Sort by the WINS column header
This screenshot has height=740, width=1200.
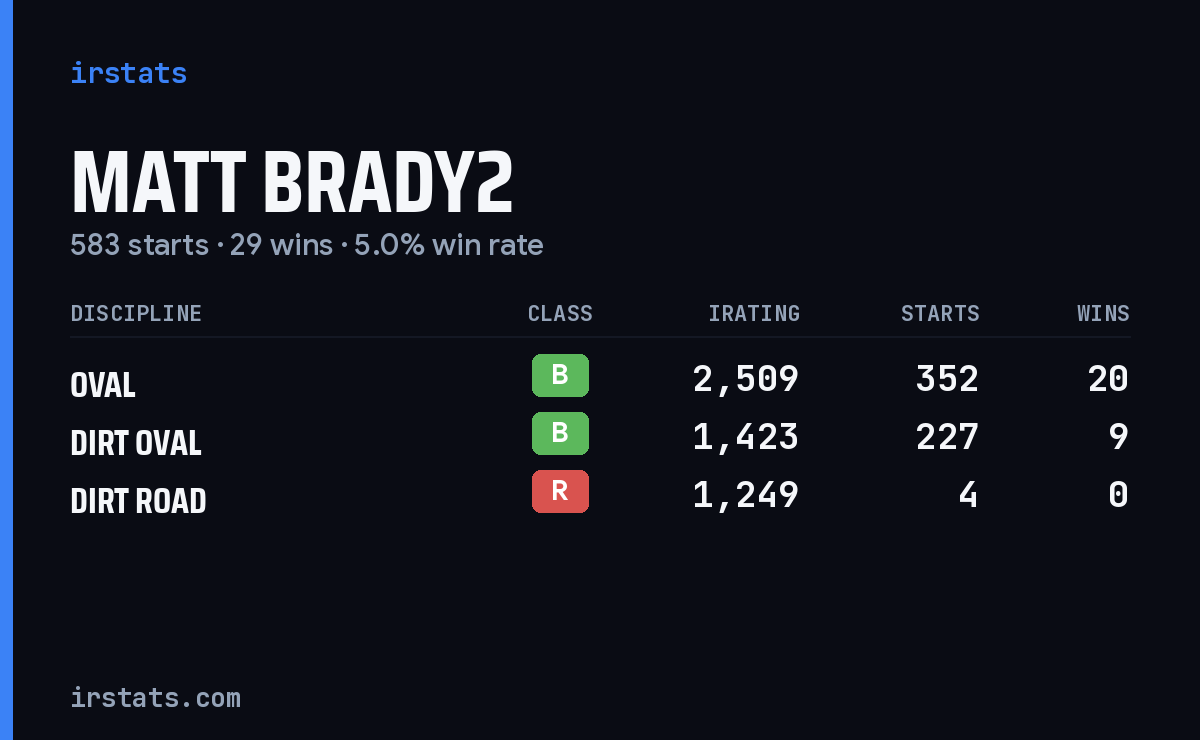[1103, 313]
